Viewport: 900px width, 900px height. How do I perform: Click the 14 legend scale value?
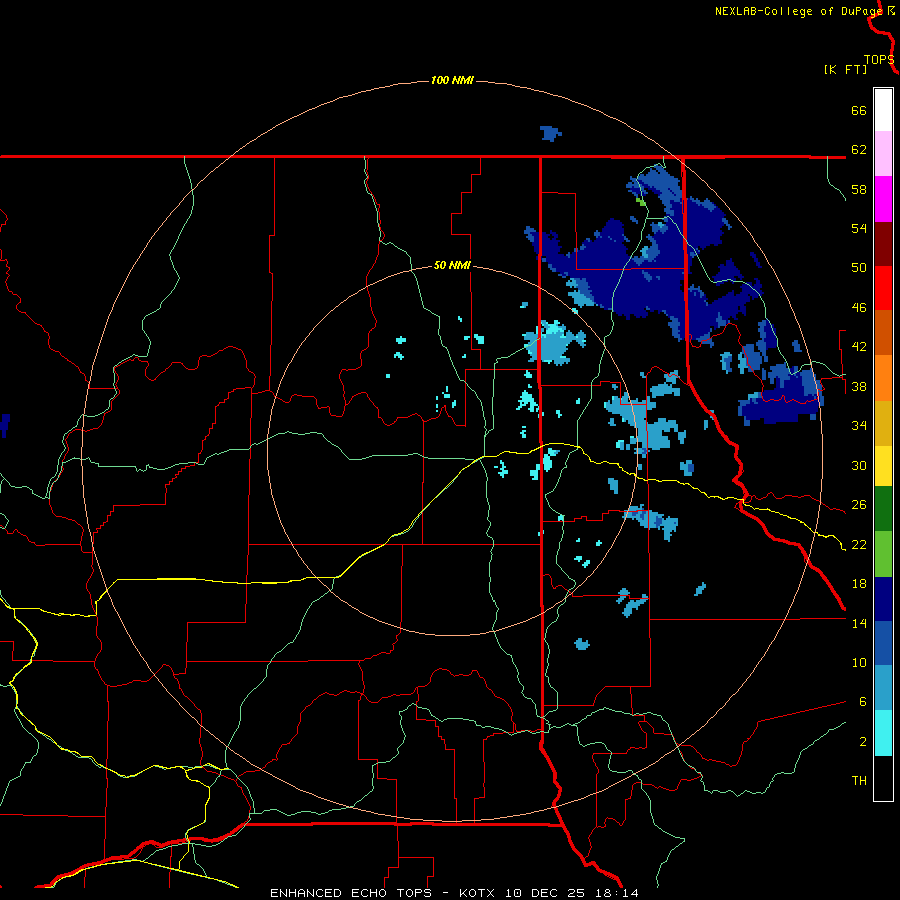(x=859, y=623)
